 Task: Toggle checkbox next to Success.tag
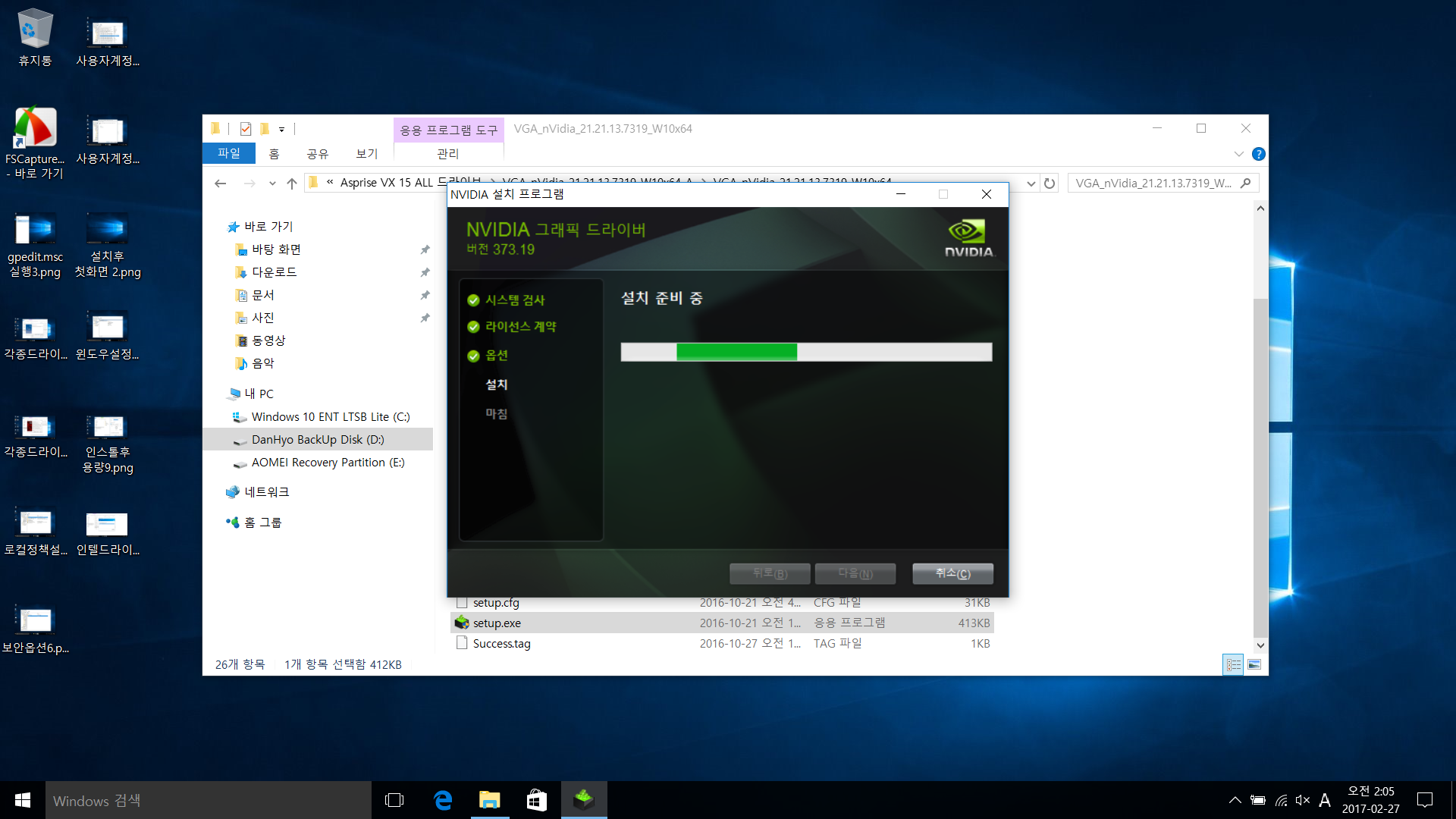tap(462, 643)
